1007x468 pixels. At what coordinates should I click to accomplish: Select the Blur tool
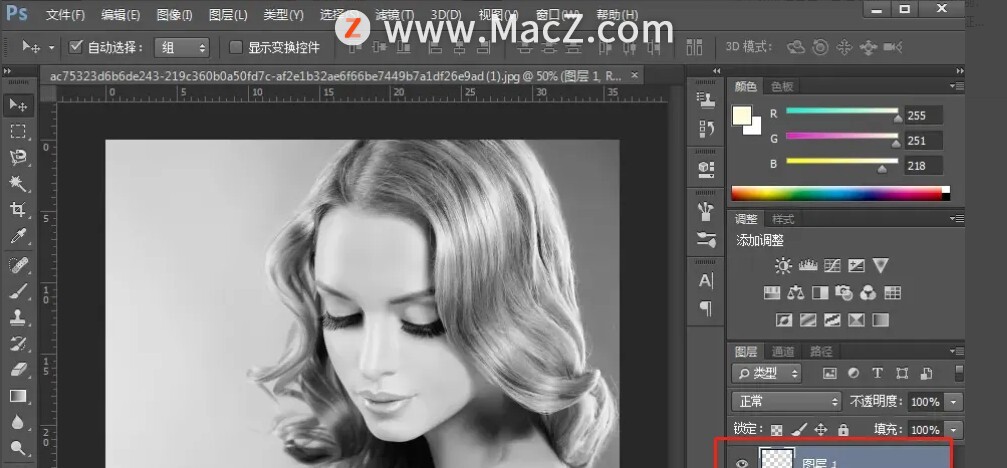tap(18, 422)
